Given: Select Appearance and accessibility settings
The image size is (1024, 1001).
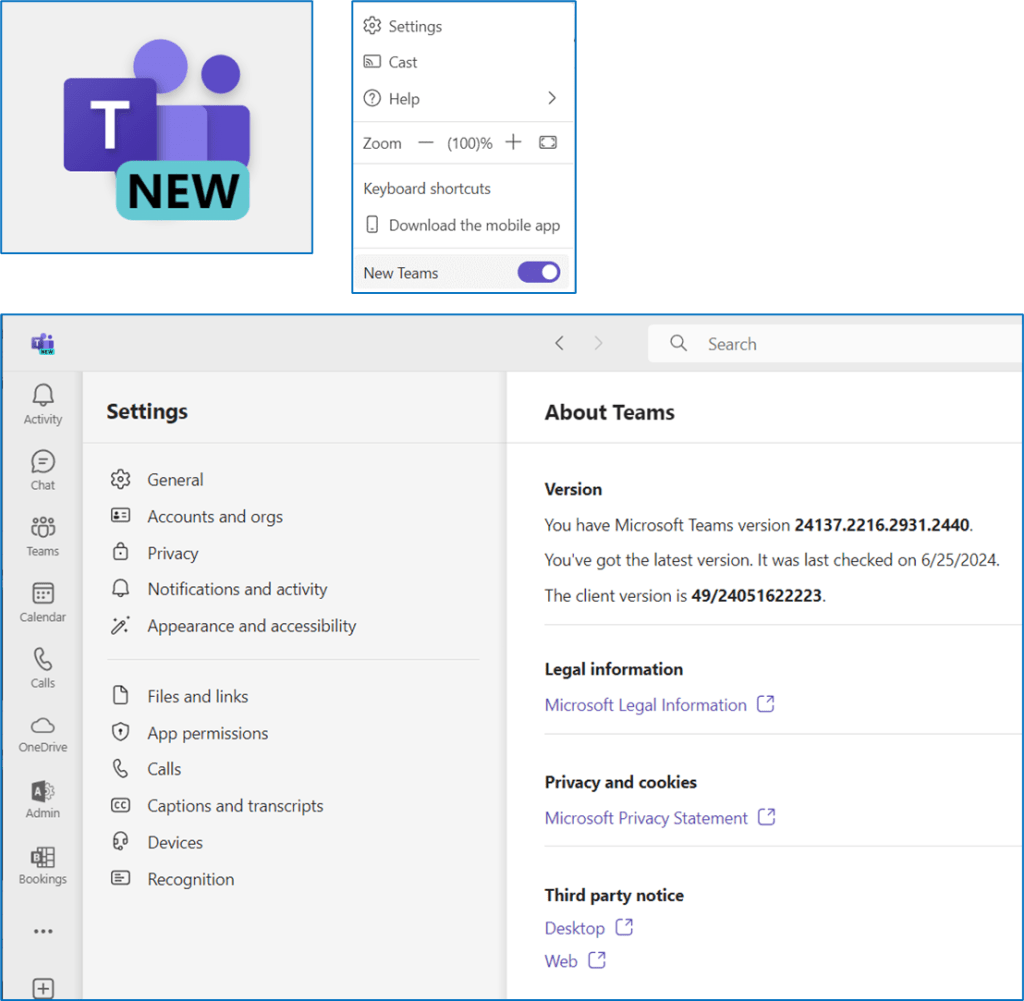Looking at the screenshot, I should [251, 626].
